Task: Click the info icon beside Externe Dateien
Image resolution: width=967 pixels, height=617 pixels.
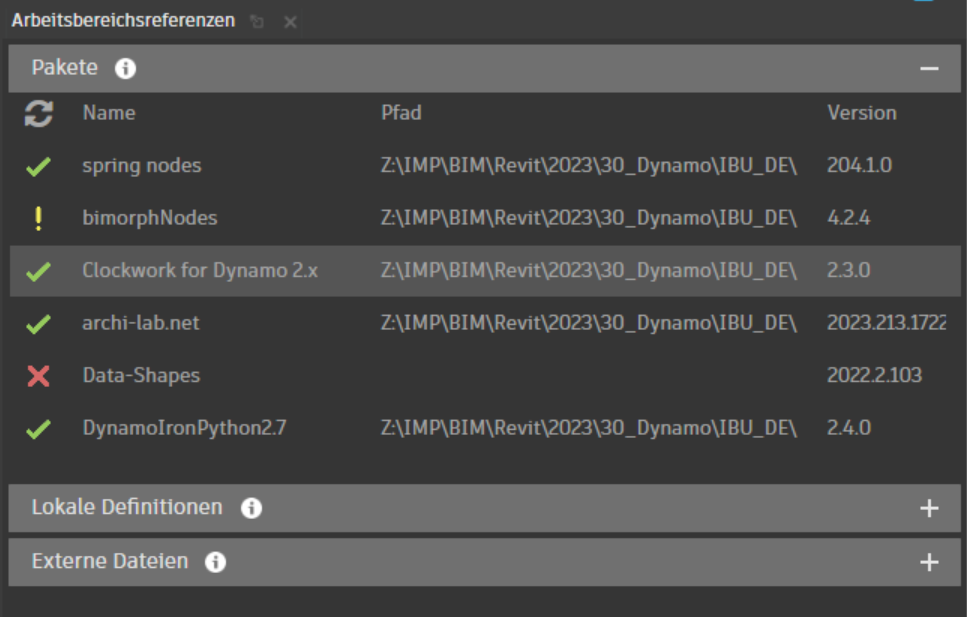Action: (215, 562)
